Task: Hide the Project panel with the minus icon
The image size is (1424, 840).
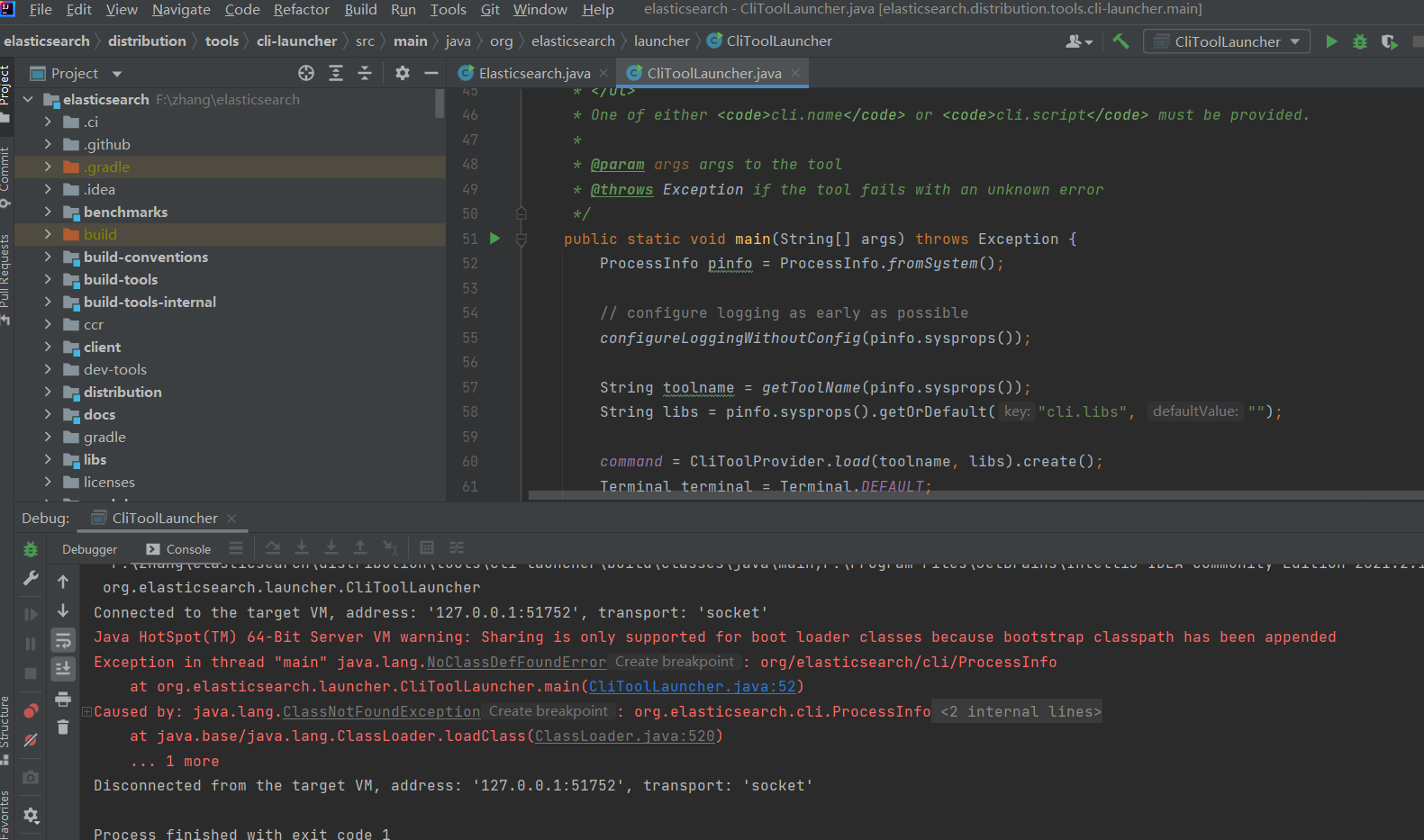Action: click(431, 73)
